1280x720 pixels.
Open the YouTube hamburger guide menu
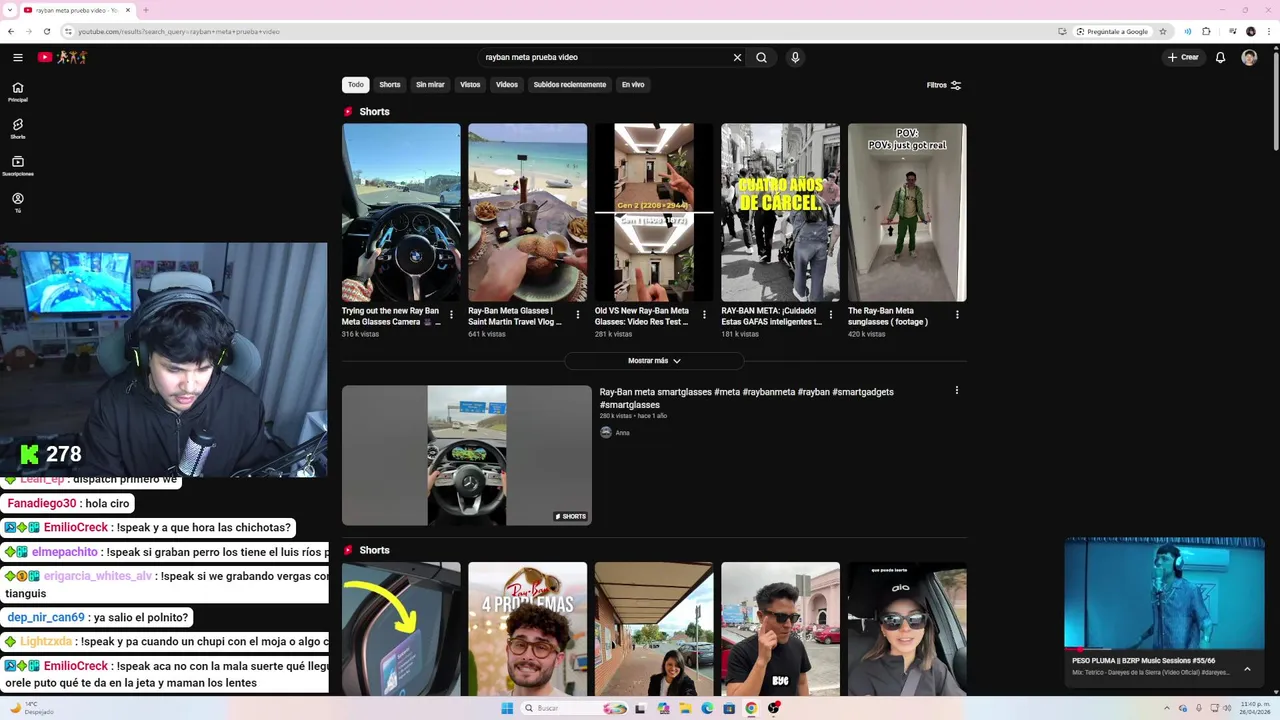tap(17, 57)
